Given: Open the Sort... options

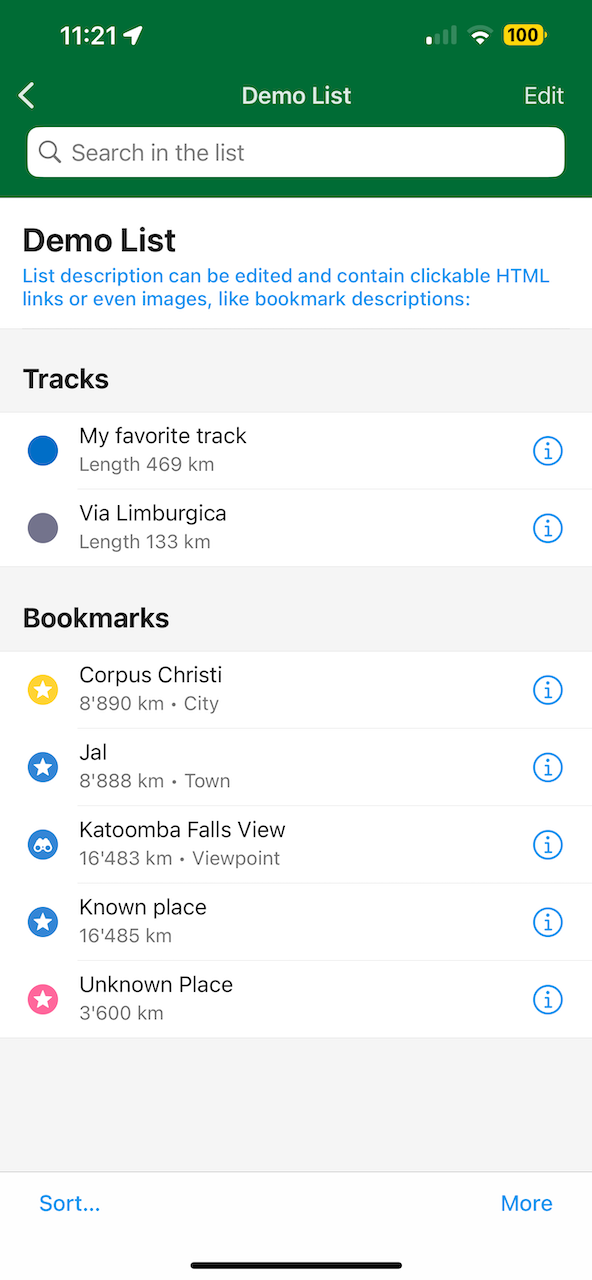Looking at the screenshot, I should 70,1203.
